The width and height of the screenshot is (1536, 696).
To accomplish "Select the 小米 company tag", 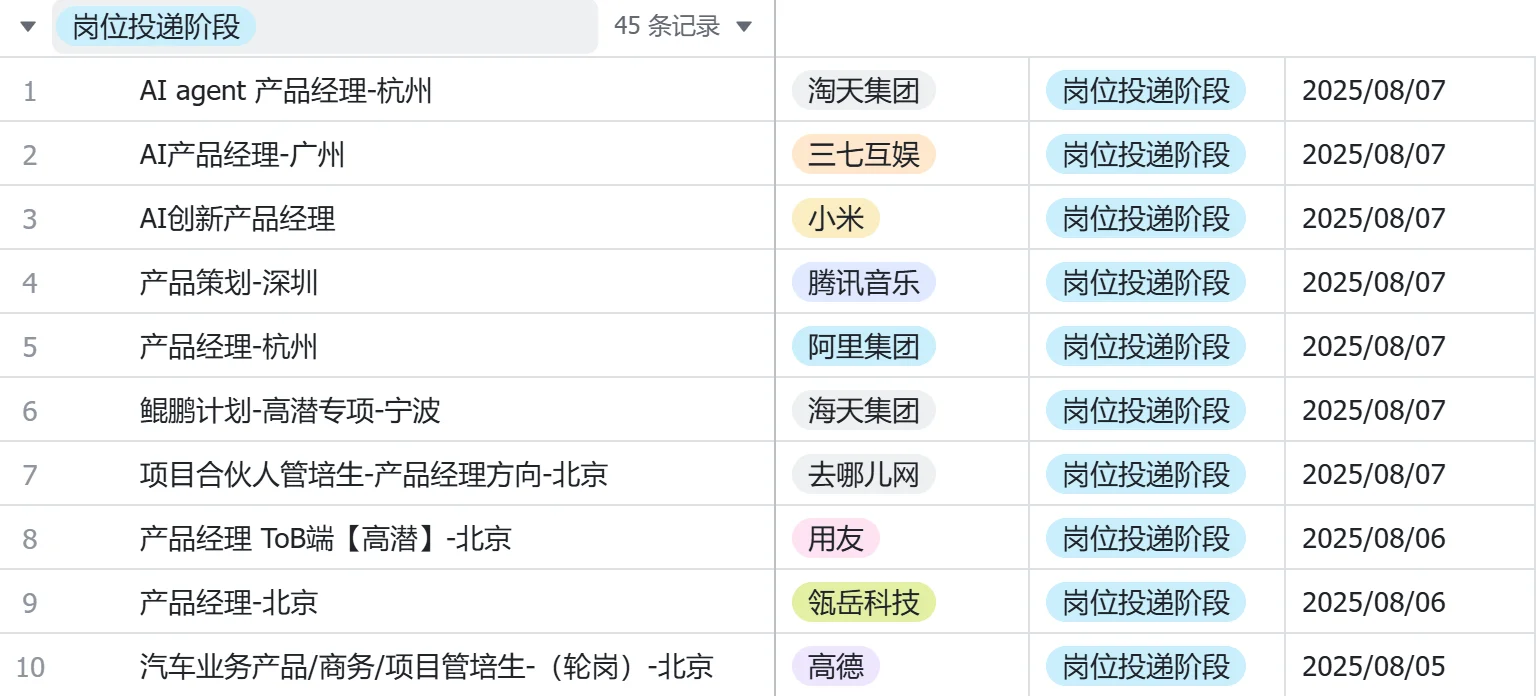I will pyautogui.click(x=836, y=219).
